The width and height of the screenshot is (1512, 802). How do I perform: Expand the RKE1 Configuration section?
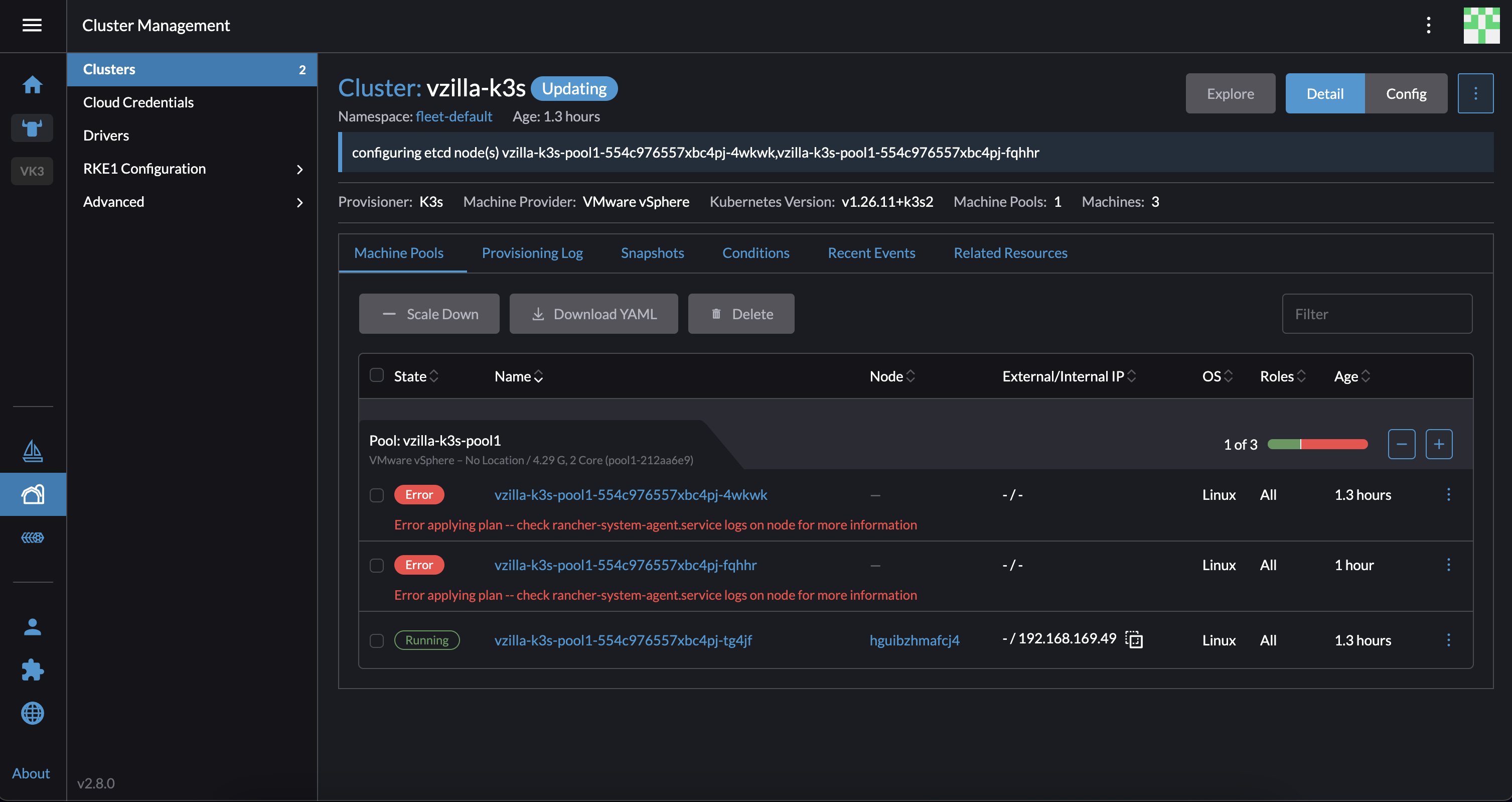193,169
